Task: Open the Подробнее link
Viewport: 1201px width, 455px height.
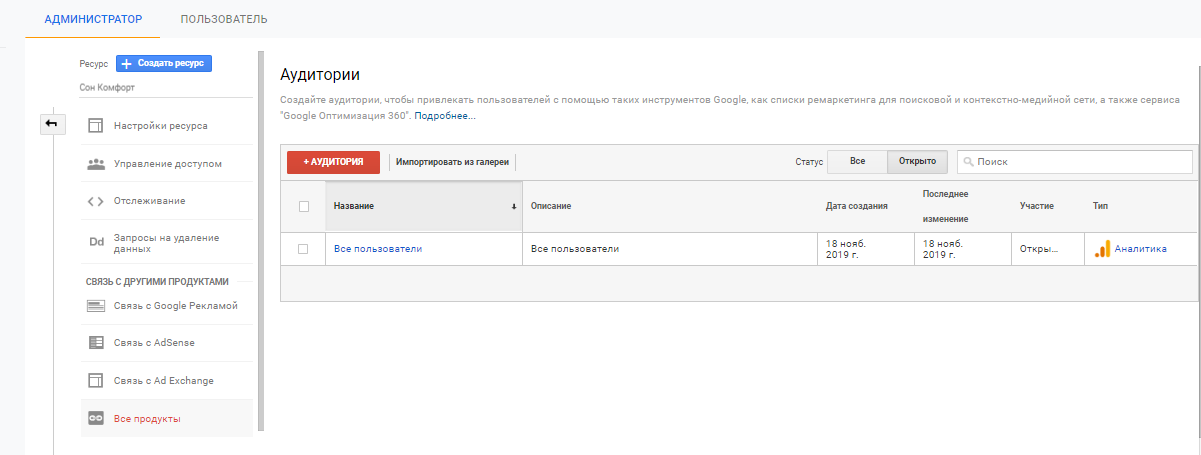Action: coord(445,116)
